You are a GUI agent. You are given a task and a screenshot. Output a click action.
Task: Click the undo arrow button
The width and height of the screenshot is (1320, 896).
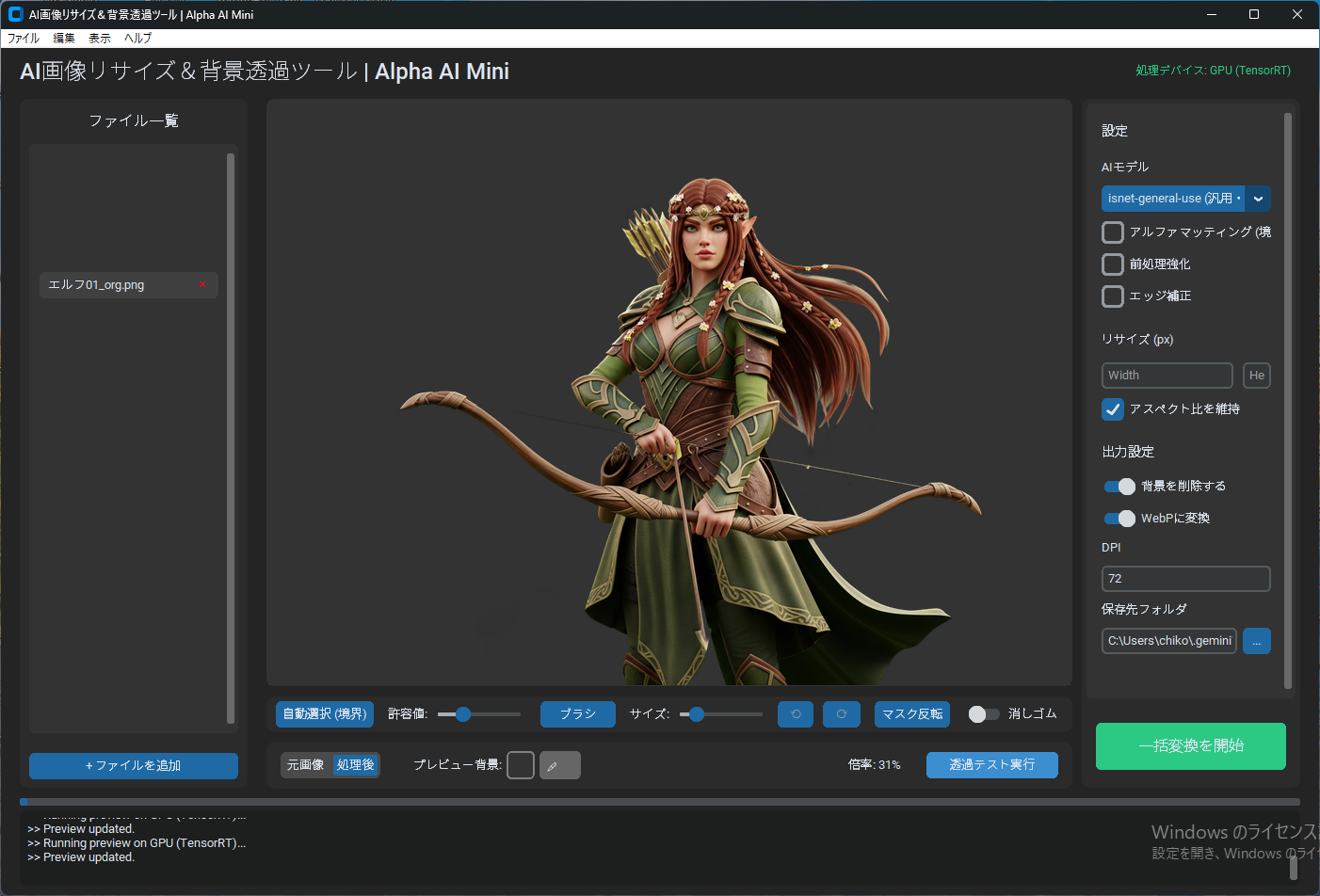(796, 714)
